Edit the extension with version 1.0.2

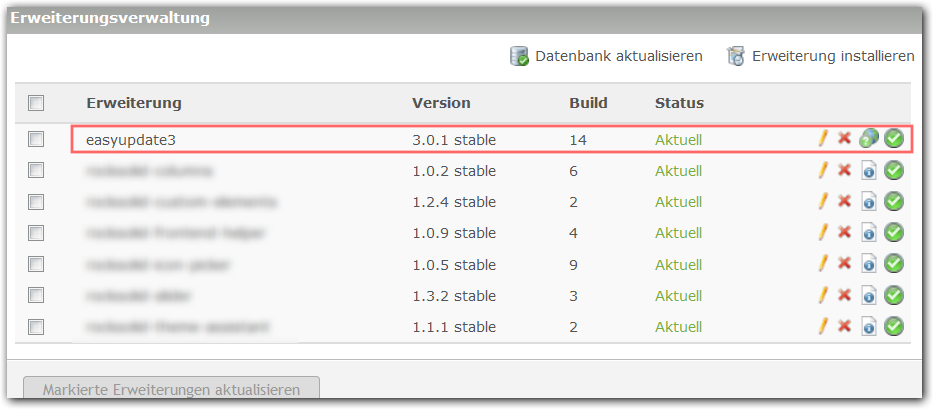tap(823, 170)
